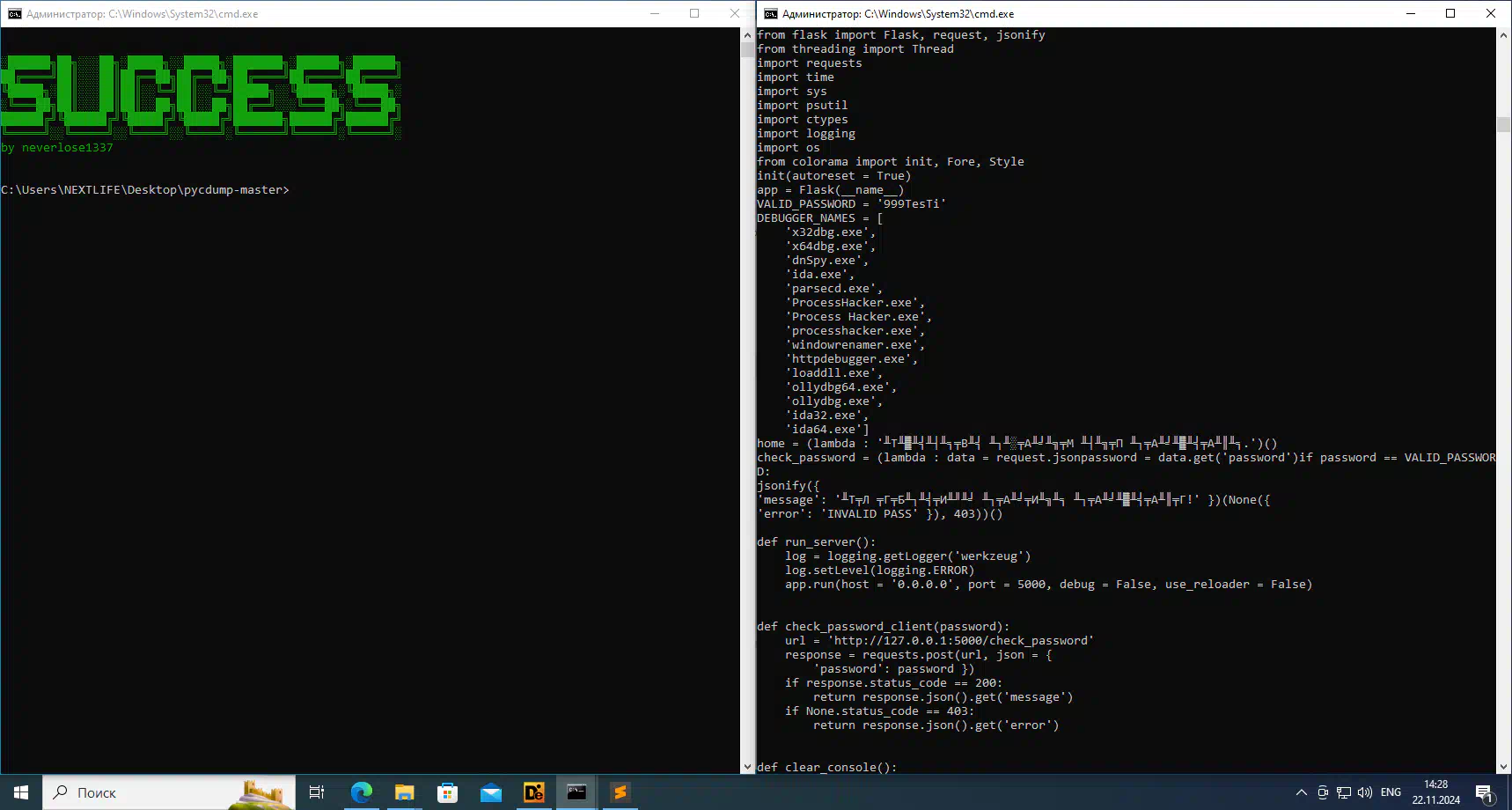Screen dimensions: 1512x810
Task: Expand the hidden system tray icons
Action: point(1302,792)
